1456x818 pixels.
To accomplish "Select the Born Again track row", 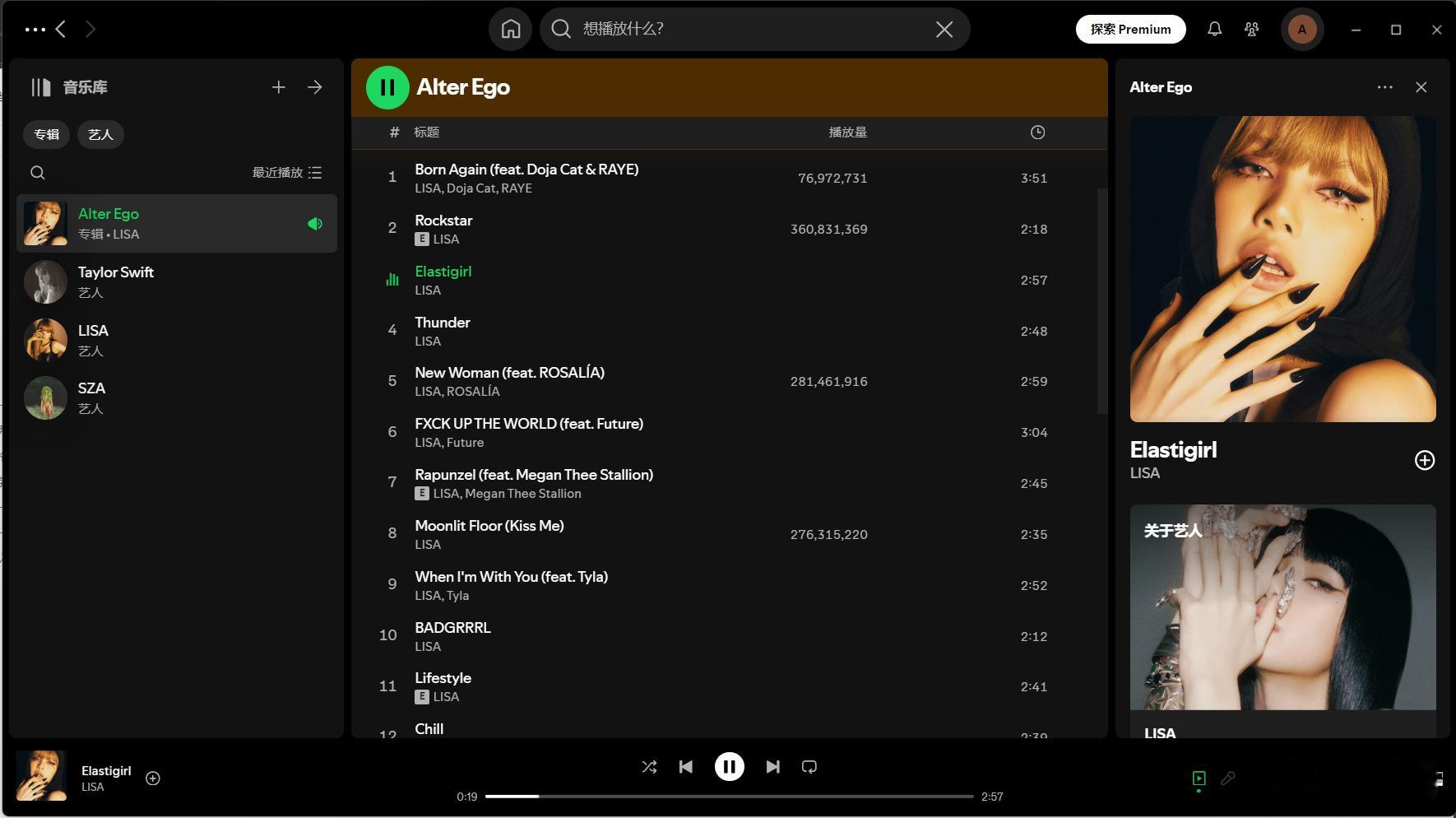I will point(730,178).
